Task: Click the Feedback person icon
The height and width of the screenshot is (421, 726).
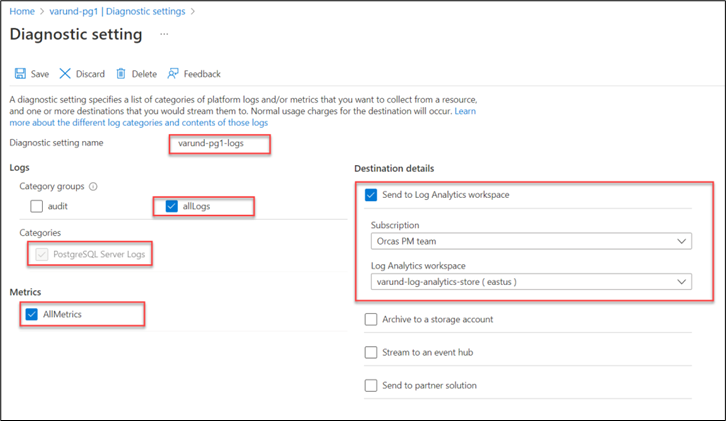Action: pos(173,73)
